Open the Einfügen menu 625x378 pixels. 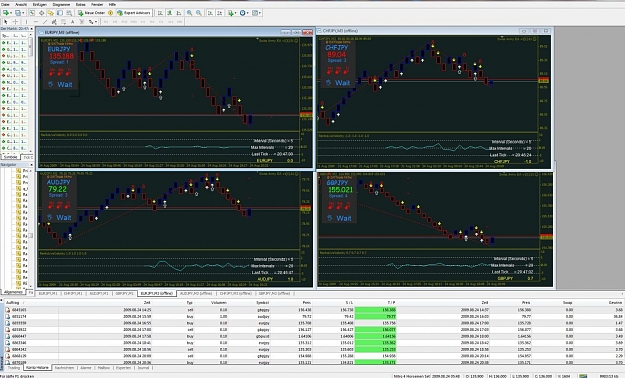point(39,4)
